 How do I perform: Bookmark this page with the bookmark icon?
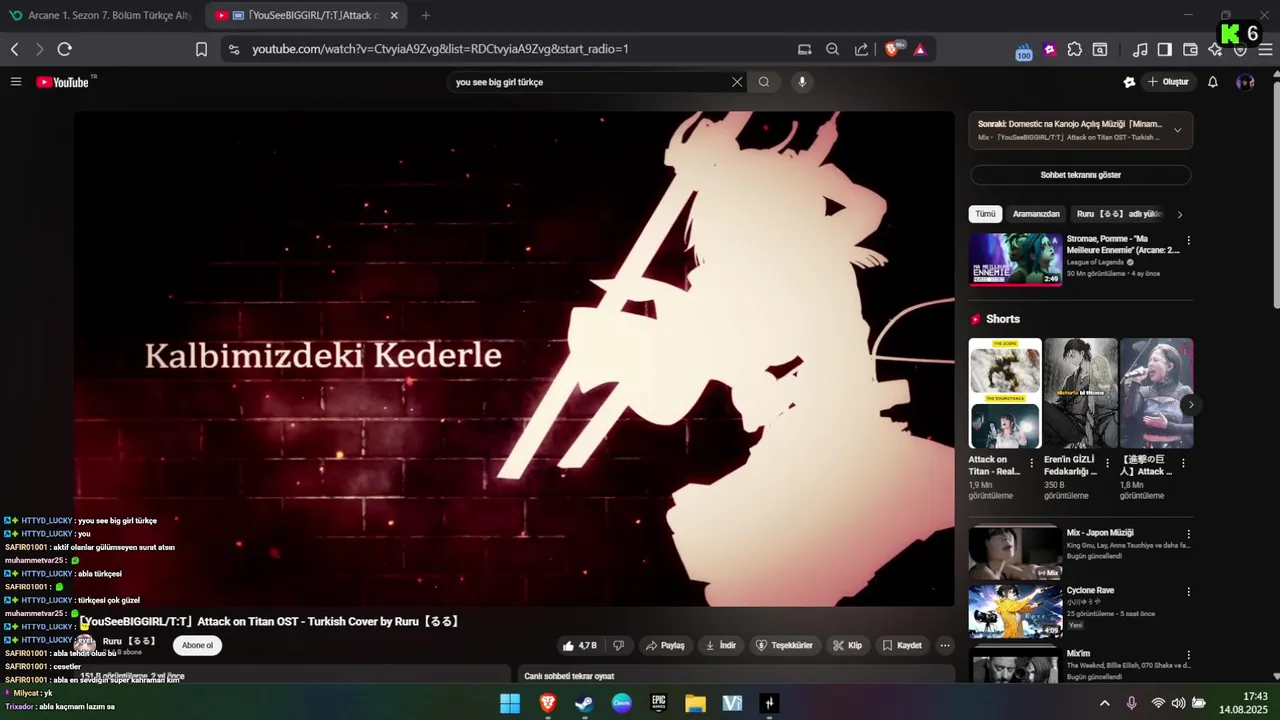point(201,49)
